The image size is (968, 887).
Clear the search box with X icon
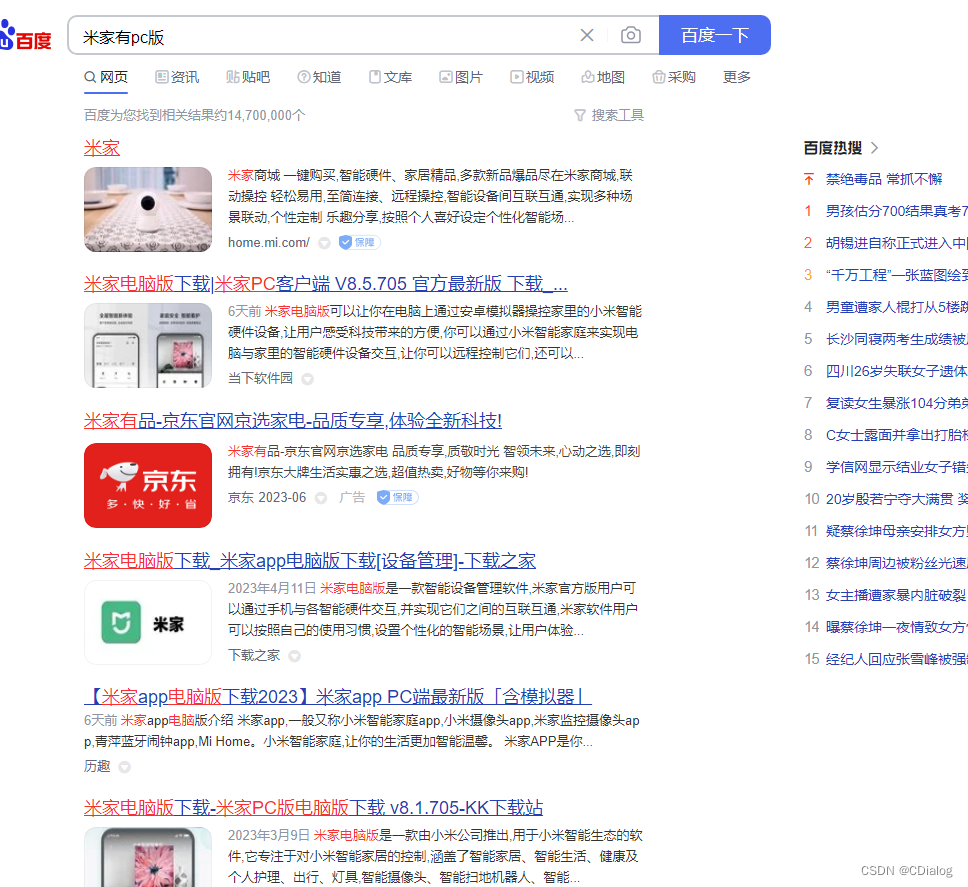click(x=587, y=35)
